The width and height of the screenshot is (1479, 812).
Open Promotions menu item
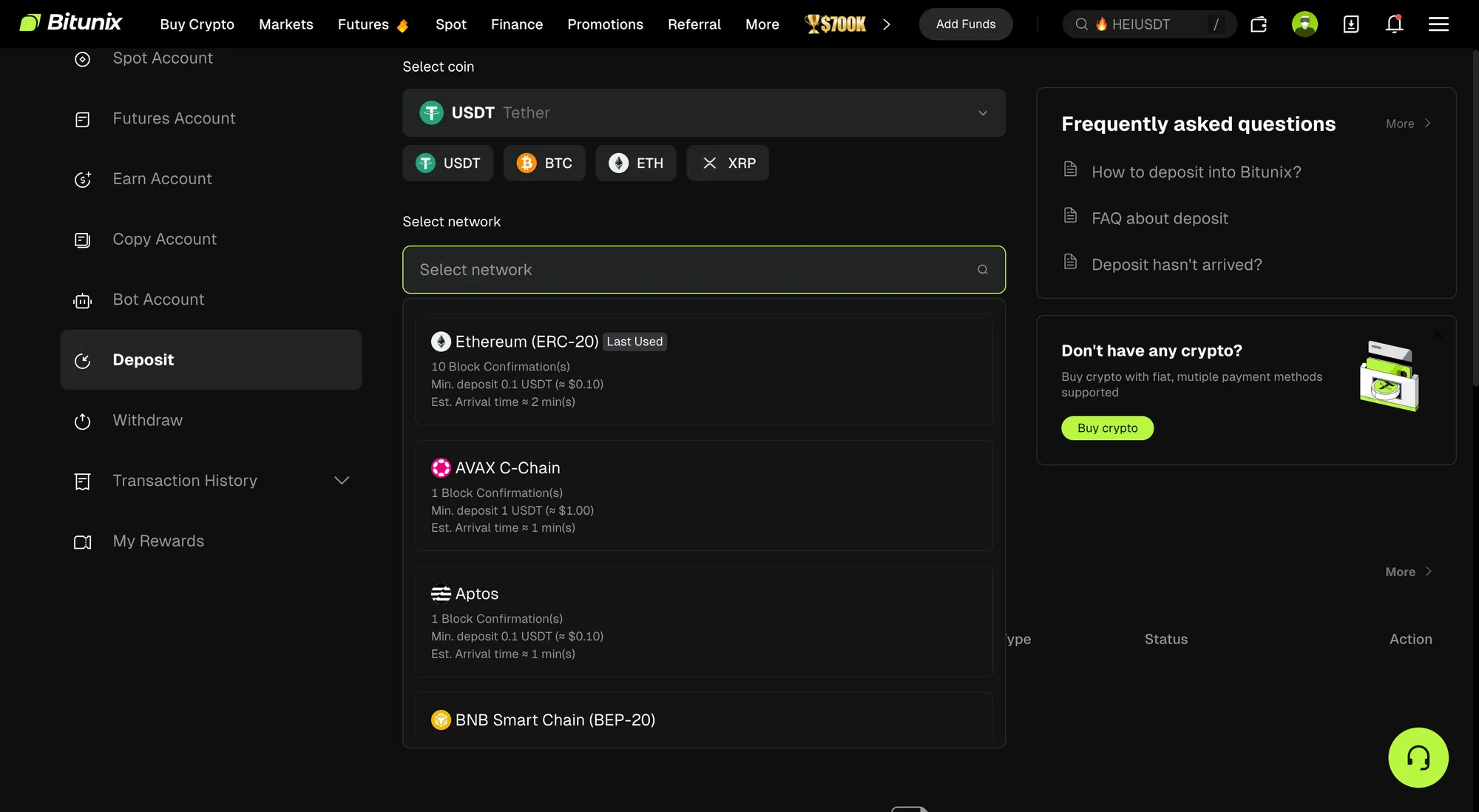pyautogui.click(x=605, y=24)
